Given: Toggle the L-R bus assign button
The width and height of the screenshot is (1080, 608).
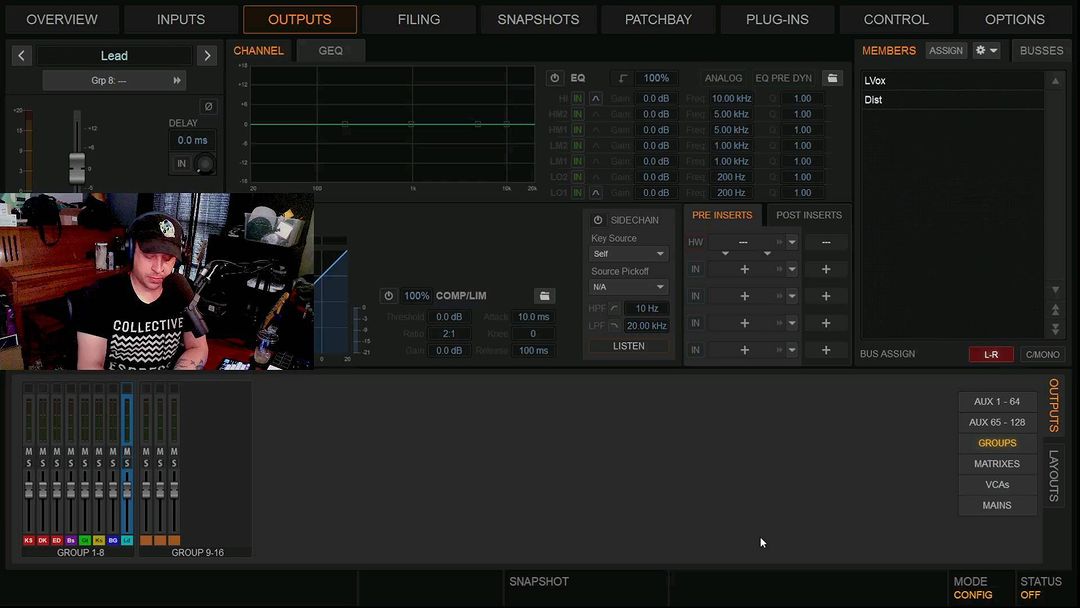Looking at the screenshot, I should 991,354.
